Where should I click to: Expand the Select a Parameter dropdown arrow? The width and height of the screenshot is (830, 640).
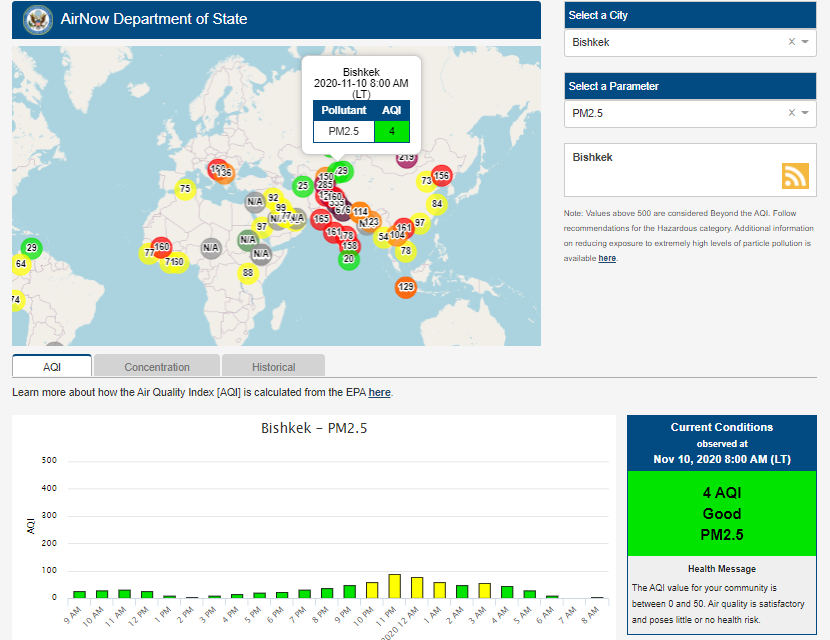pyautogui.click(x=805, y=113)
